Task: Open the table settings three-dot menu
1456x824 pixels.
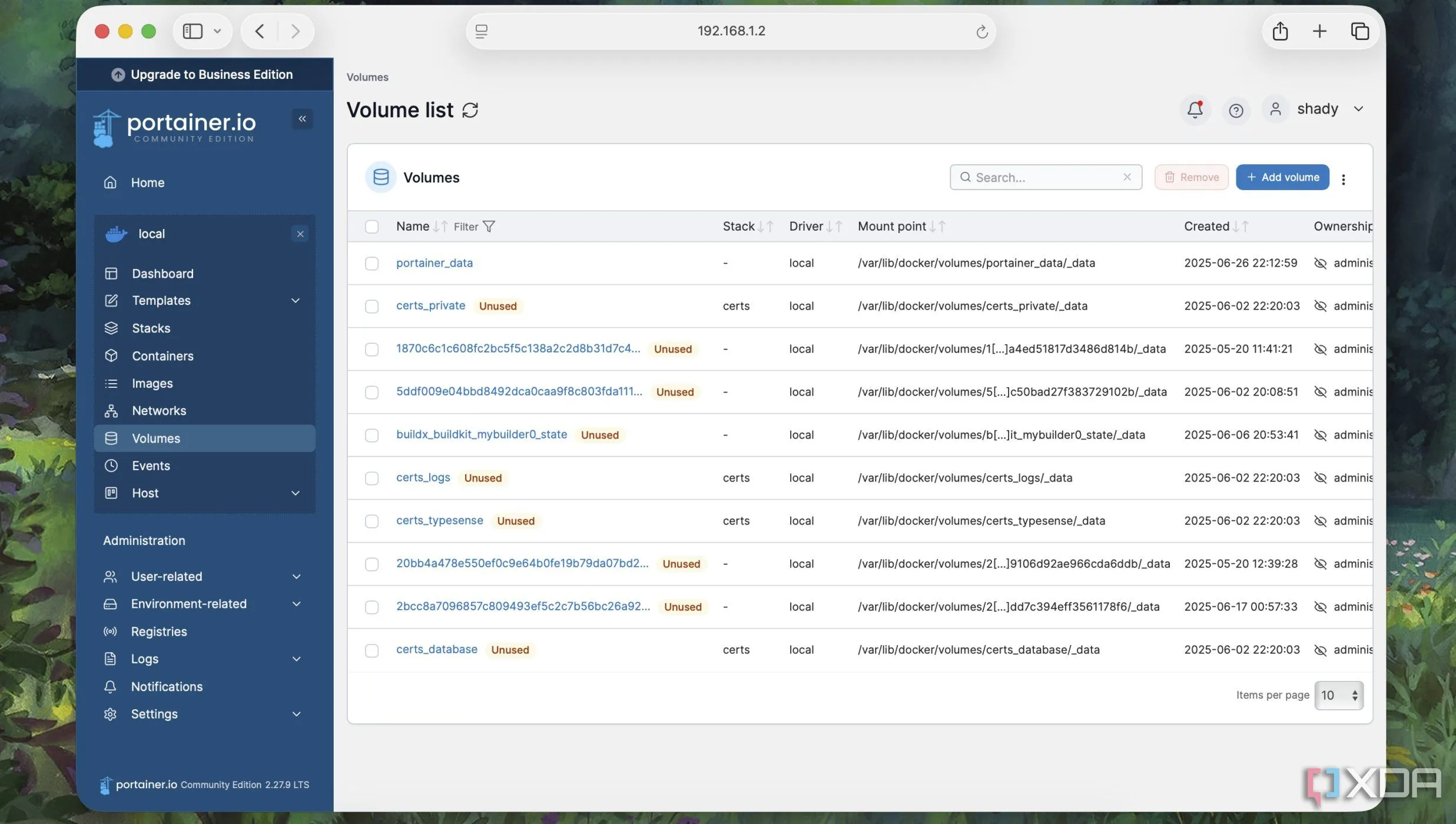Action: pos(1343,179)
